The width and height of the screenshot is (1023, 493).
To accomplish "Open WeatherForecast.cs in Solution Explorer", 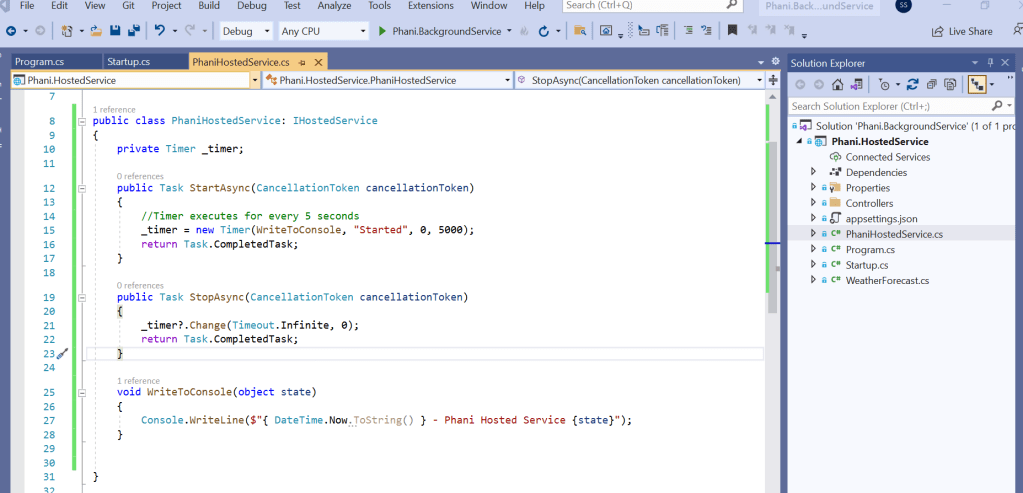I will pos(886,281).
